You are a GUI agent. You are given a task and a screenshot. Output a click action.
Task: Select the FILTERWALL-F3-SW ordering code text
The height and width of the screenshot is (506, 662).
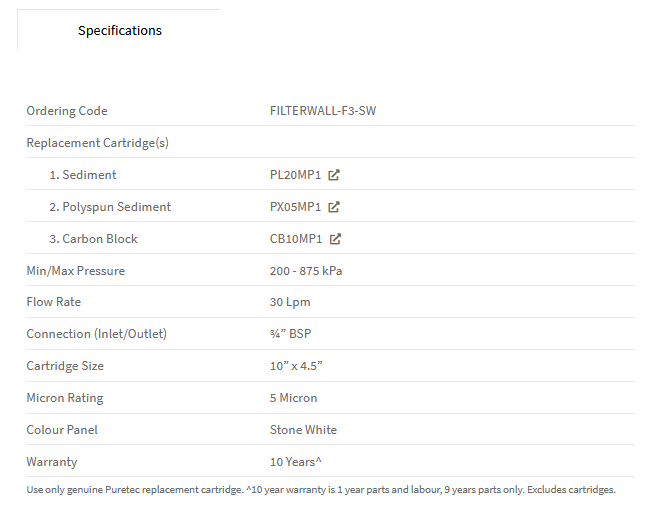click(323, 111)
